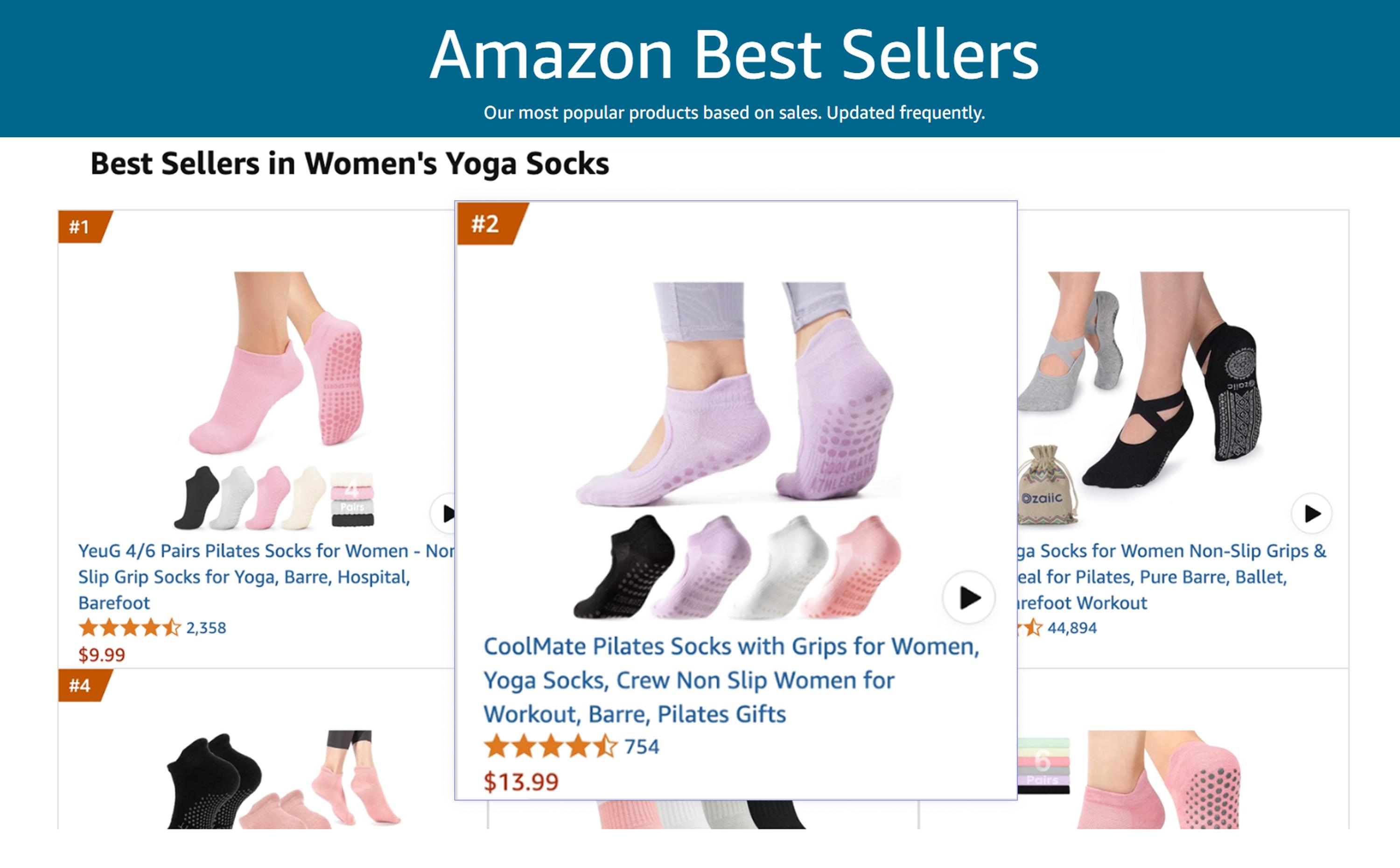
Task: Click the 754 review count link
Action: point(641,747)
